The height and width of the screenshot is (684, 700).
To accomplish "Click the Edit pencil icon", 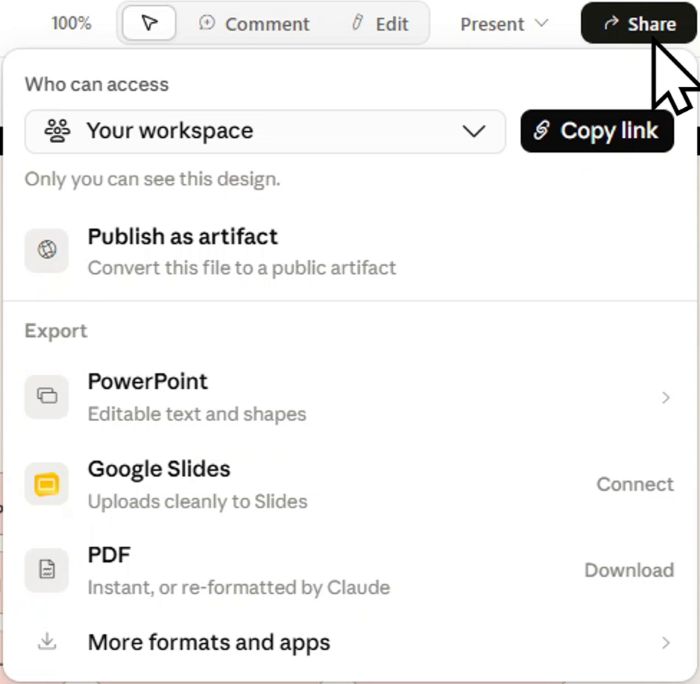I will click(357, 22).
